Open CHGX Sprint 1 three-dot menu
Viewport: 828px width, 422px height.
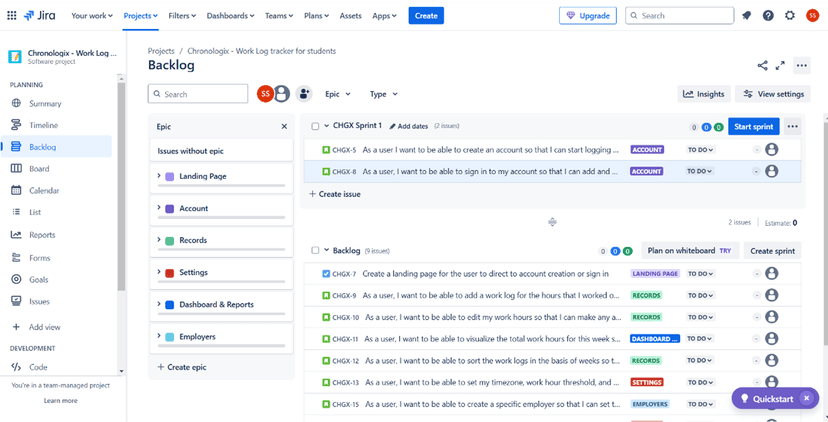click(792, 126)
